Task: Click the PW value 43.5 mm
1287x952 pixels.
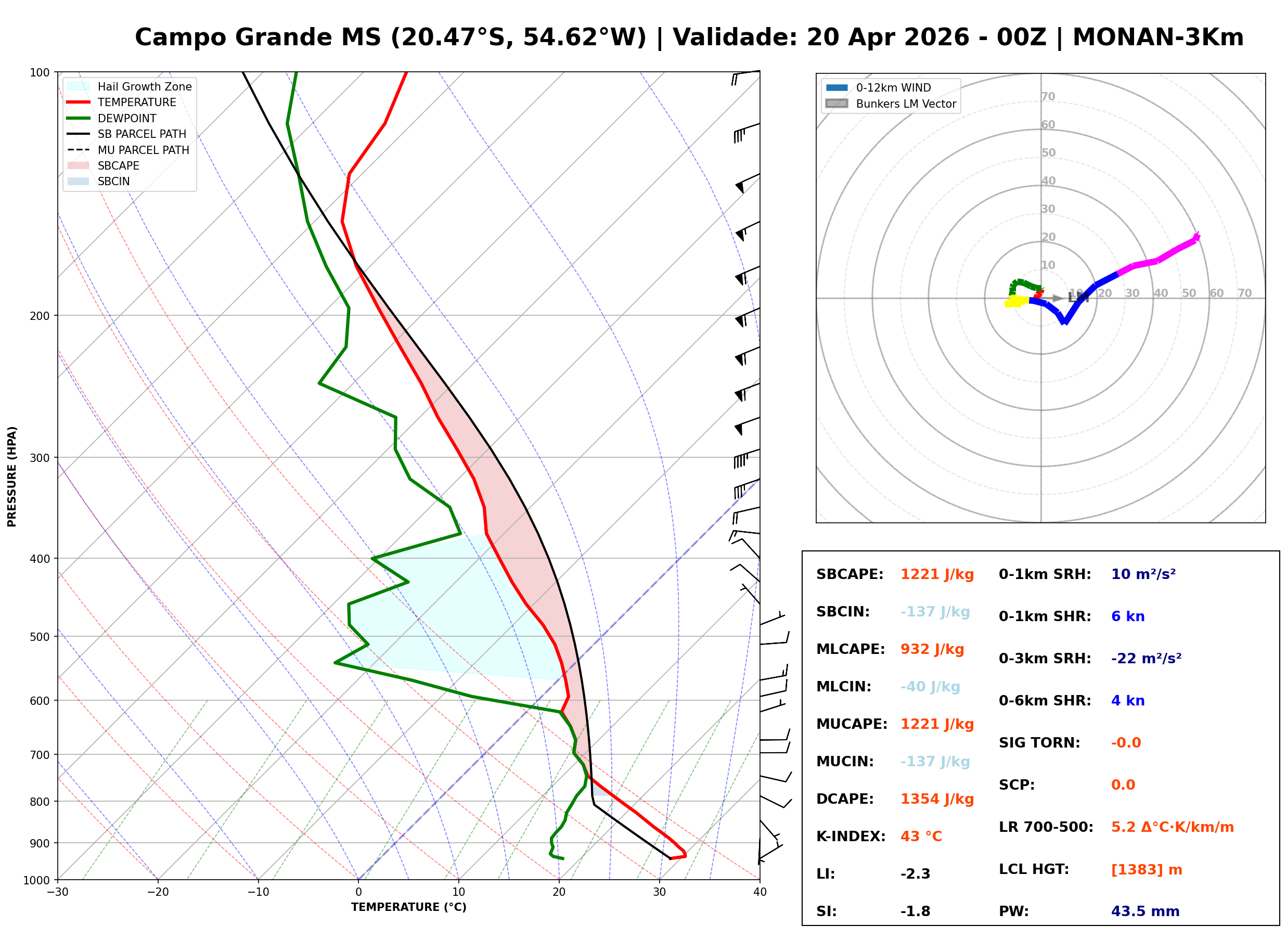Action: coord(1146,911)
